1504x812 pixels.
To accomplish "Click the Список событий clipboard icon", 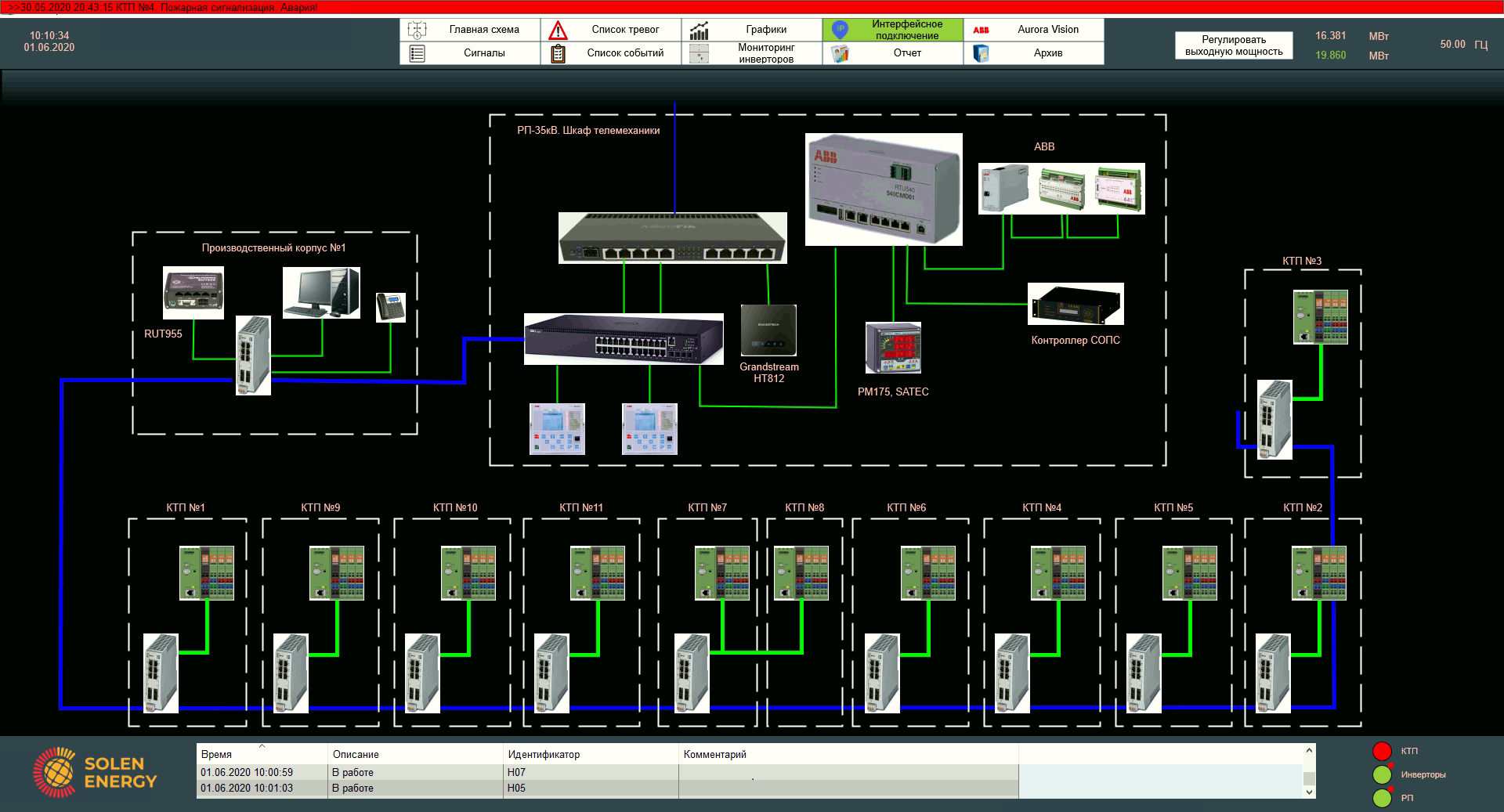I will pos(558,53).
